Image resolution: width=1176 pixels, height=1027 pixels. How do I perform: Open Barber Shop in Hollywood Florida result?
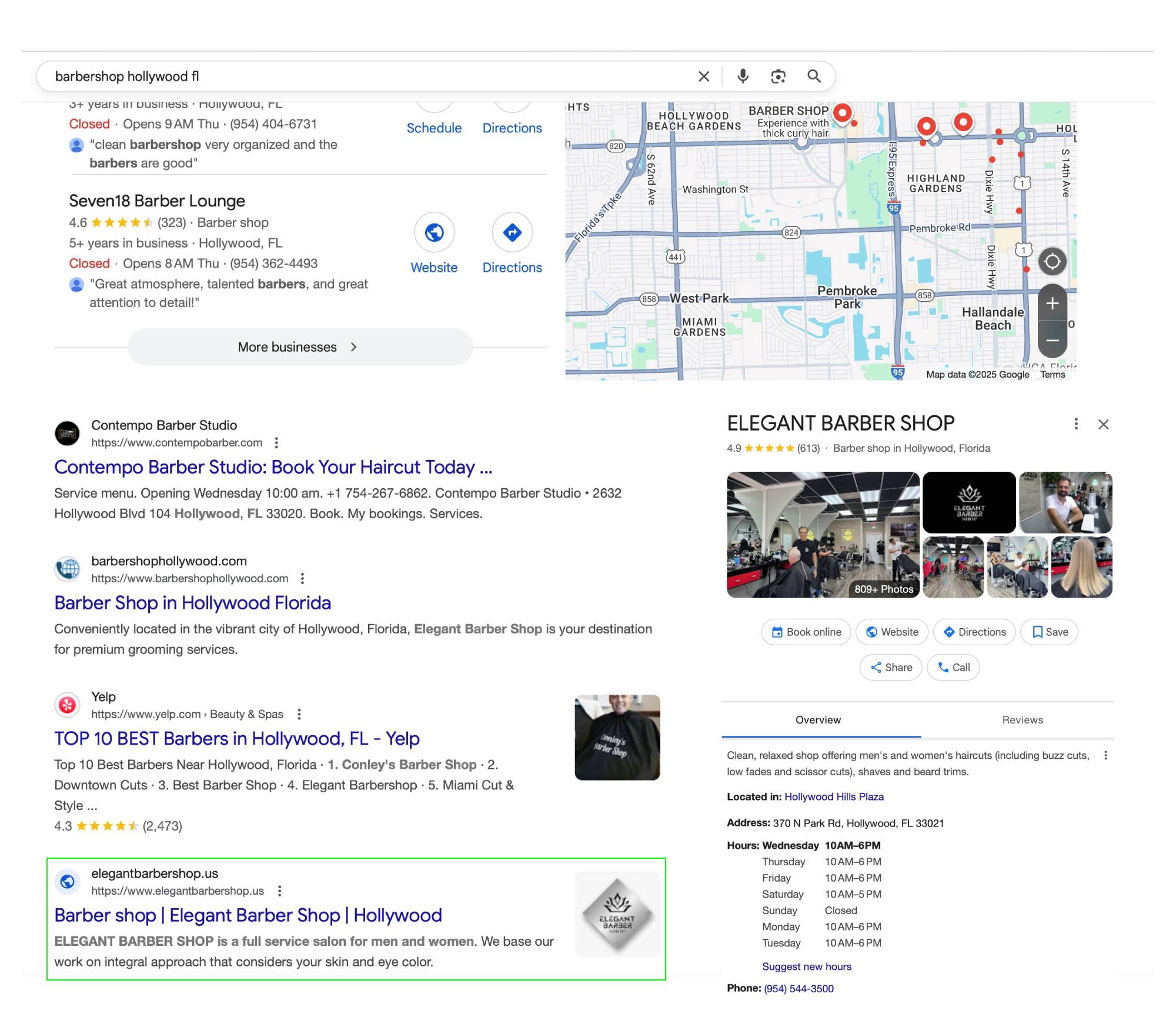click(192, 603)
